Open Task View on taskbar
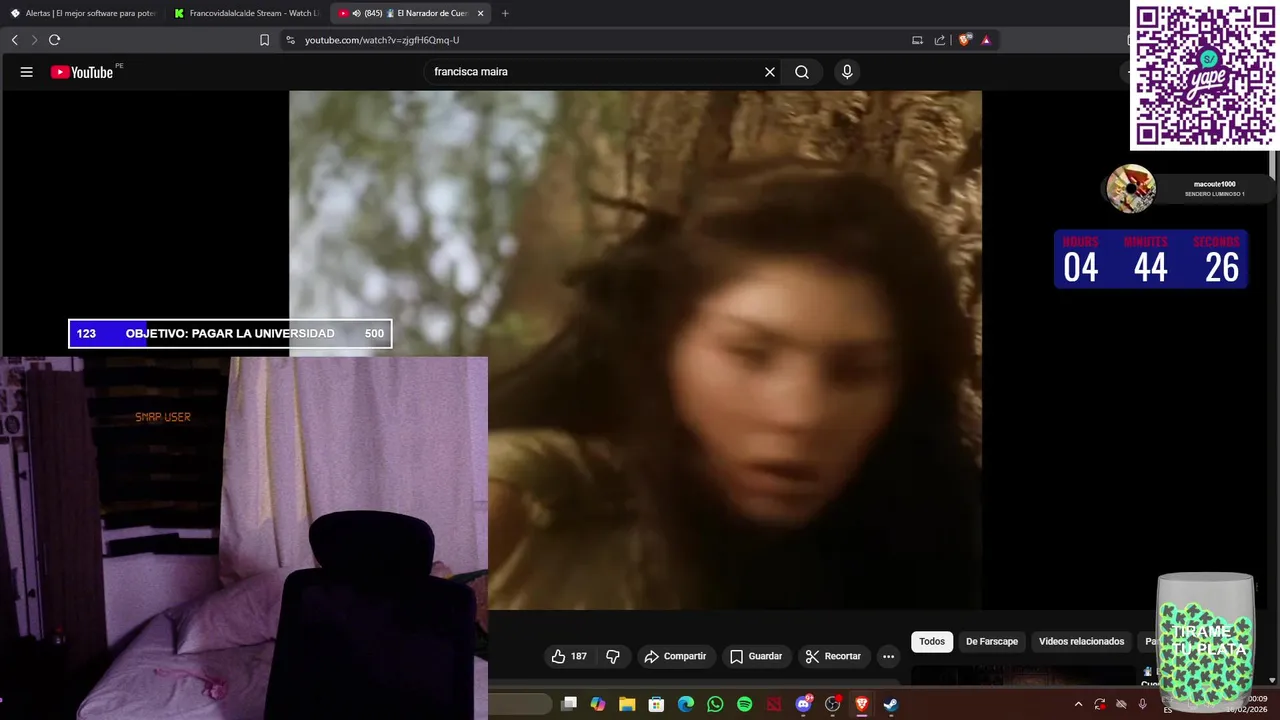This screenshot has width=1280, height=720. click(x=569, y=704)
